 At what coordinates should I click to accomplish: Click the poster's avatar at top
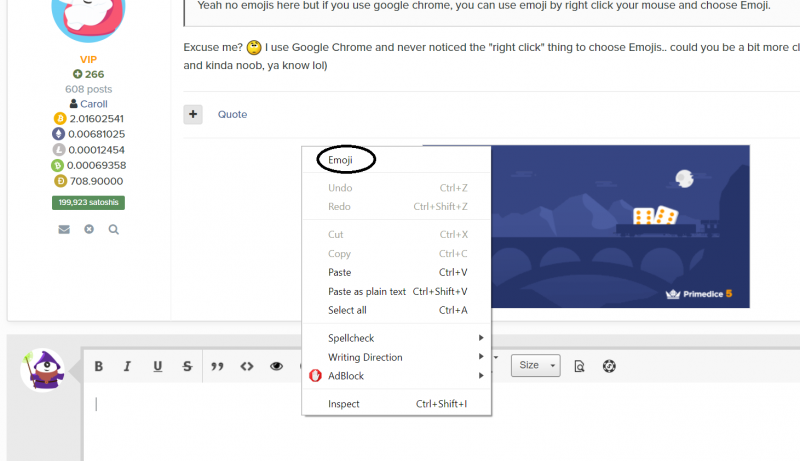click(x=88, y=18)
